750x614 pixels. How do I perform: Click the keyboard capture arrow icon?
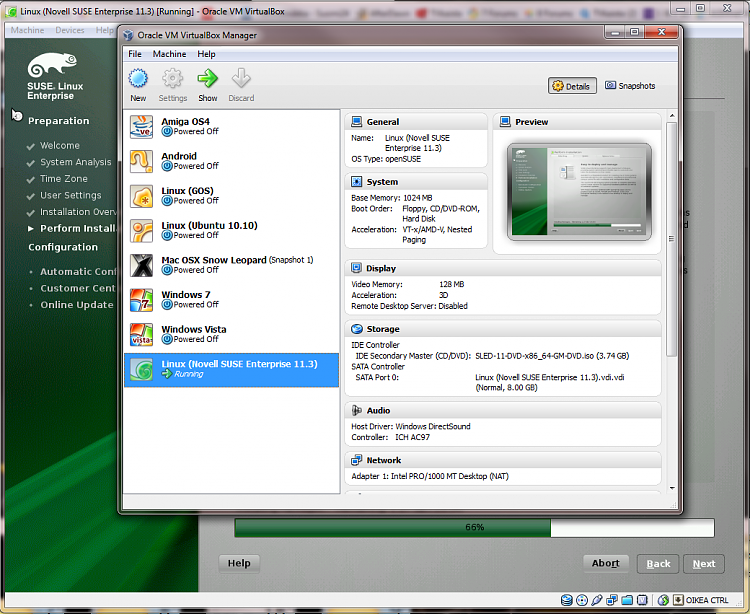pos(678,600)
